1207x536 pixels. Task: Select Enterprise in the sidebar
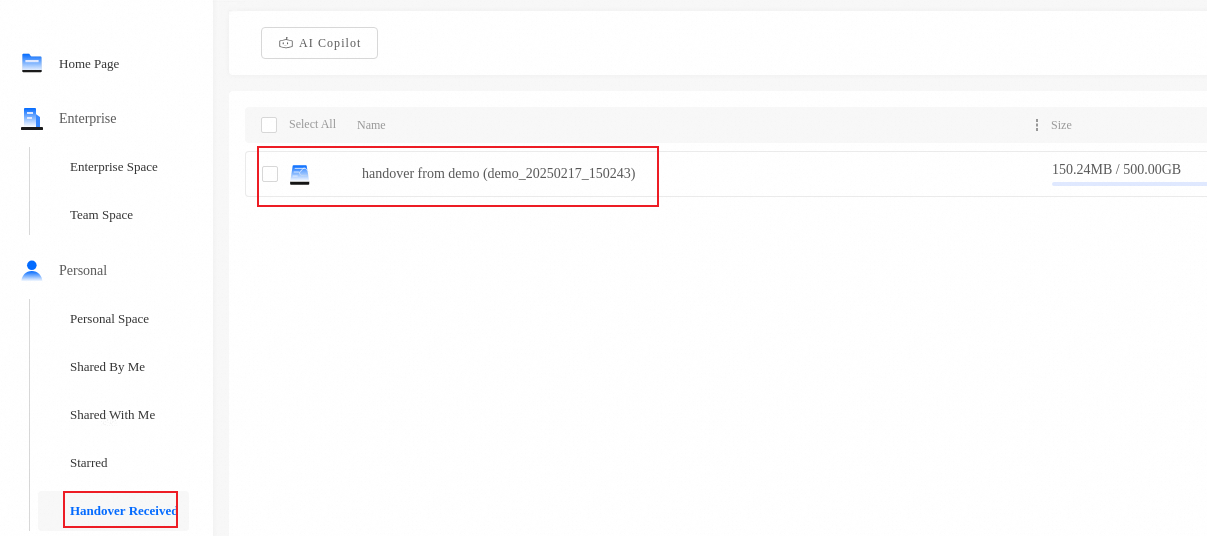tap(88, 119)
